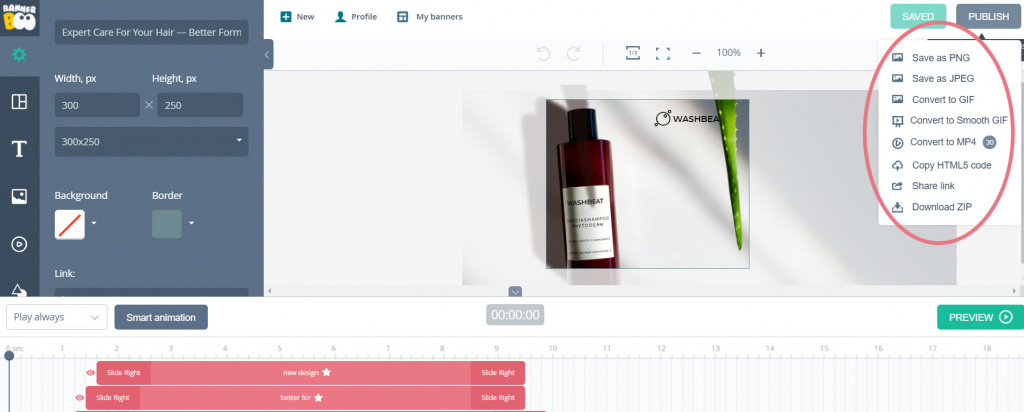The height and width of the screenshot is (412, 1024).
Task: Click the Undo arrow
Action: (x=543, y=54)
